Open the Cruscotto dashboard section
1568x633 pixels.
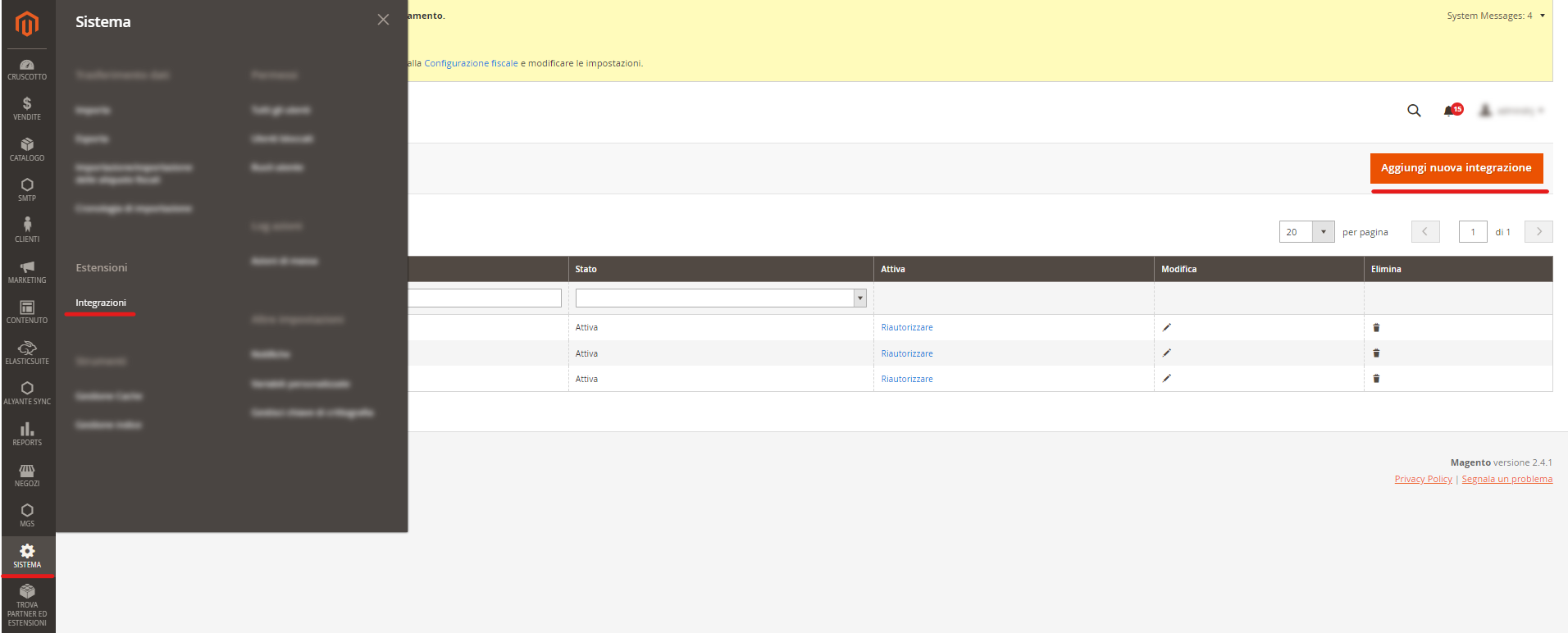click(27, 70)
